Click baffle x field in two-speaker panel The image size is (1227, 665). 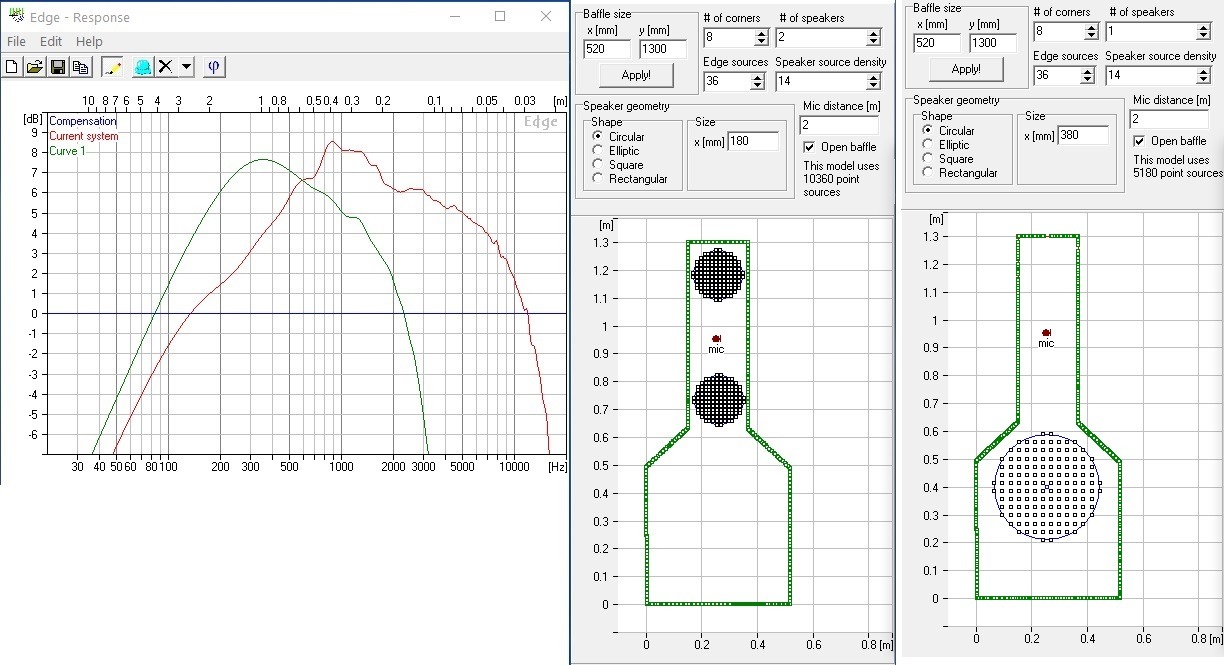(608, 49)
